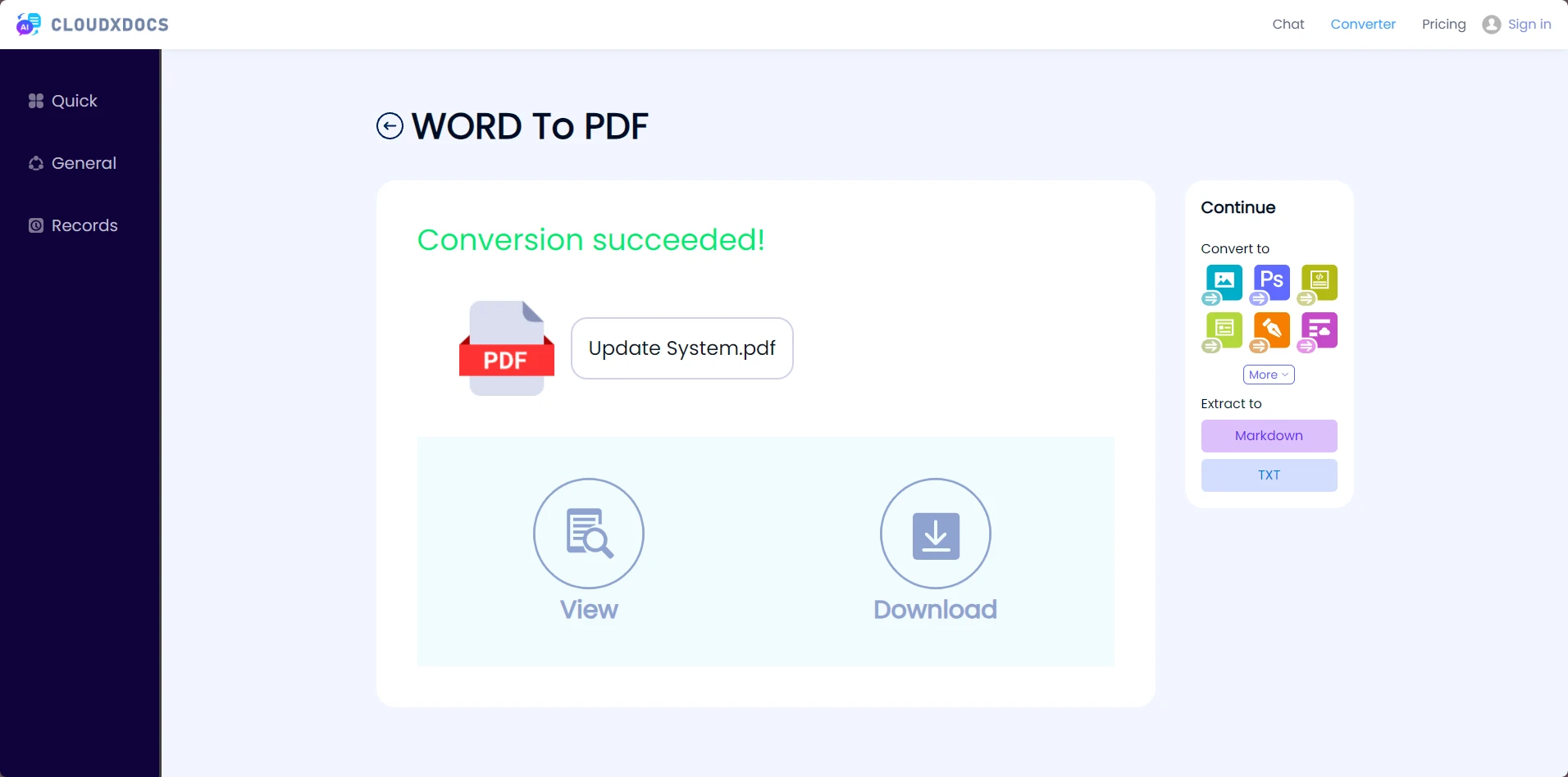Open the Quick sidebar section
Image resolution: width=1568 pixels, height=777 pixels.
click(63, 101)
